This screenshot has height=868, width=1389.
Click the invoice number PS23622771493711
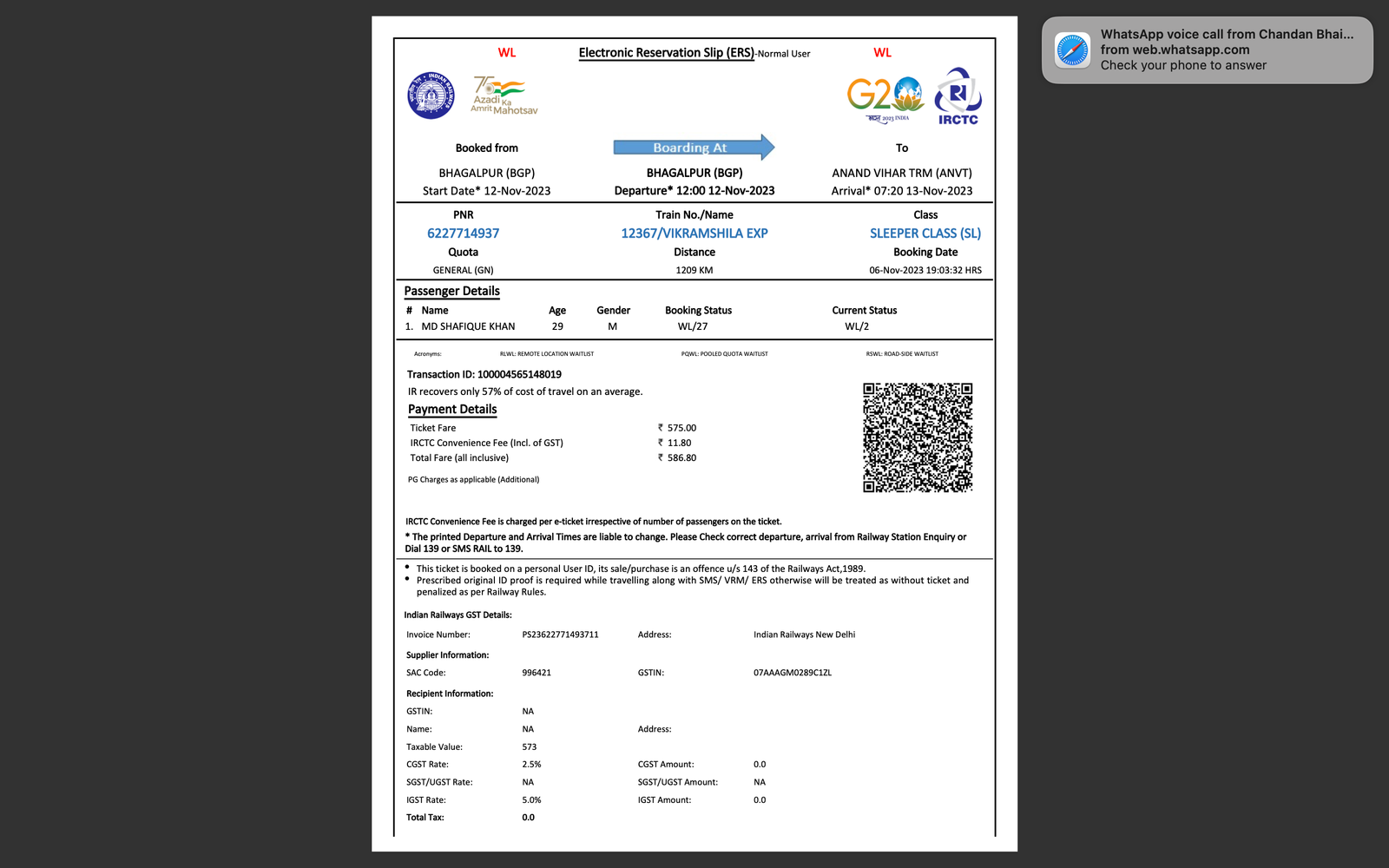pyautogui.click(x=560, y=635)
